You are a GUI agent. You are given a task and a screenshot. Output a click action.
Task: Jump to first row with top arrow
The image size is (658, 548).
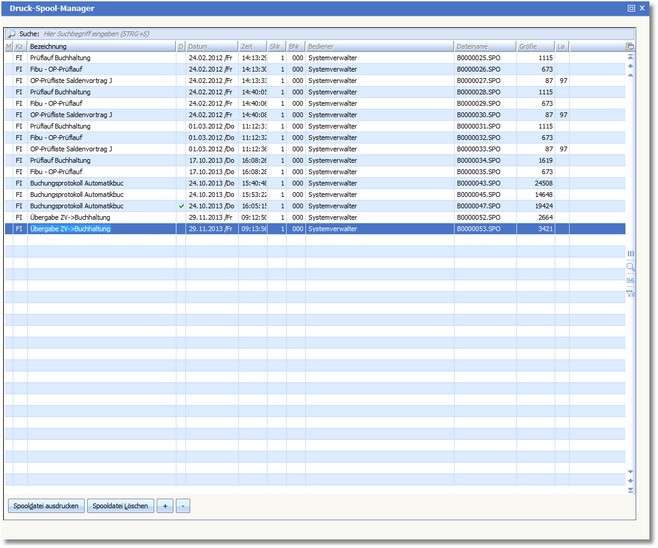[x=630, y=57]
